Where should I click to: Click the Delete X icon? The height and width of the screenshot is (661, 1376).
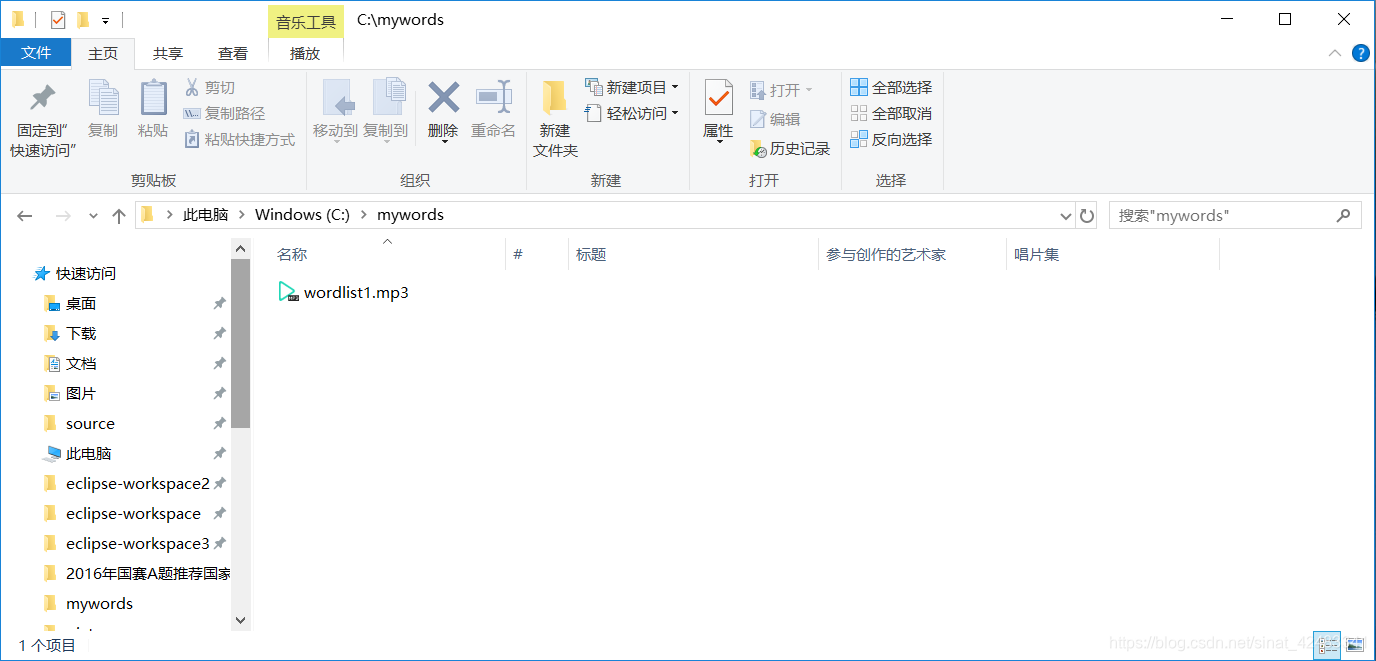pyautogui.click(x=443, y=98)
